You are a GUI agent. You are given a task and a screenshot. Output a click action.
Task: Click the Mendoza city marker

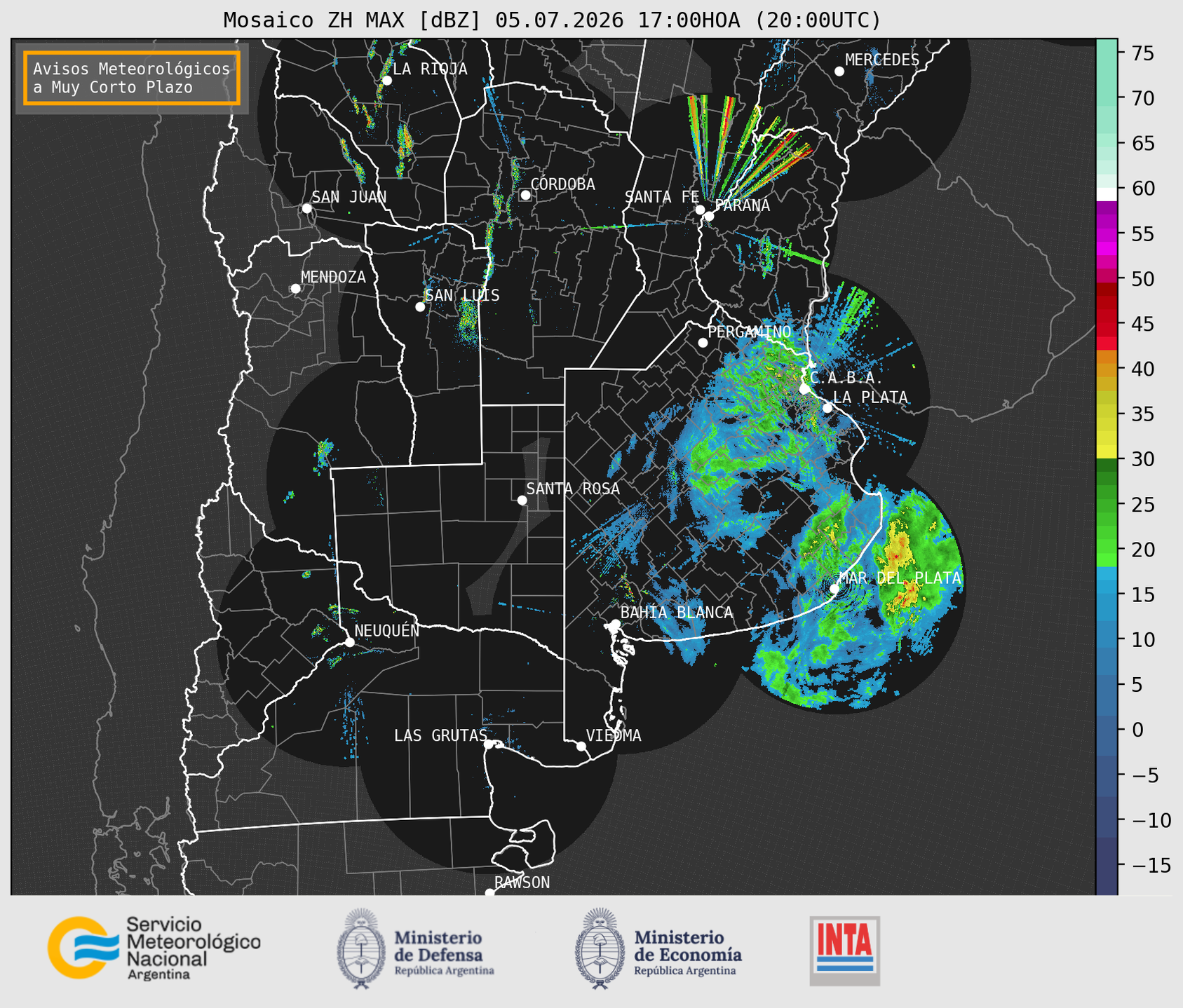[x=295, y=289]
